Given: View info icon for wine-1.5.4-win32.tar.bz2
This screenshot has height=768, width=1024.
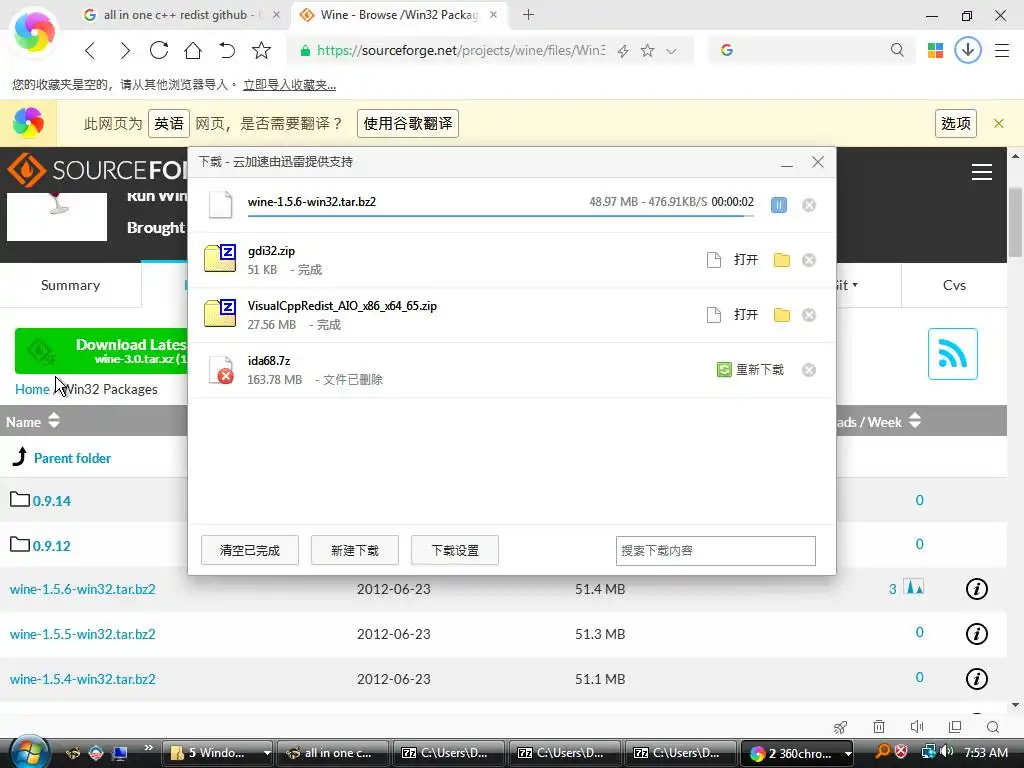Looking at the screenshot, I should coord(976,679).
